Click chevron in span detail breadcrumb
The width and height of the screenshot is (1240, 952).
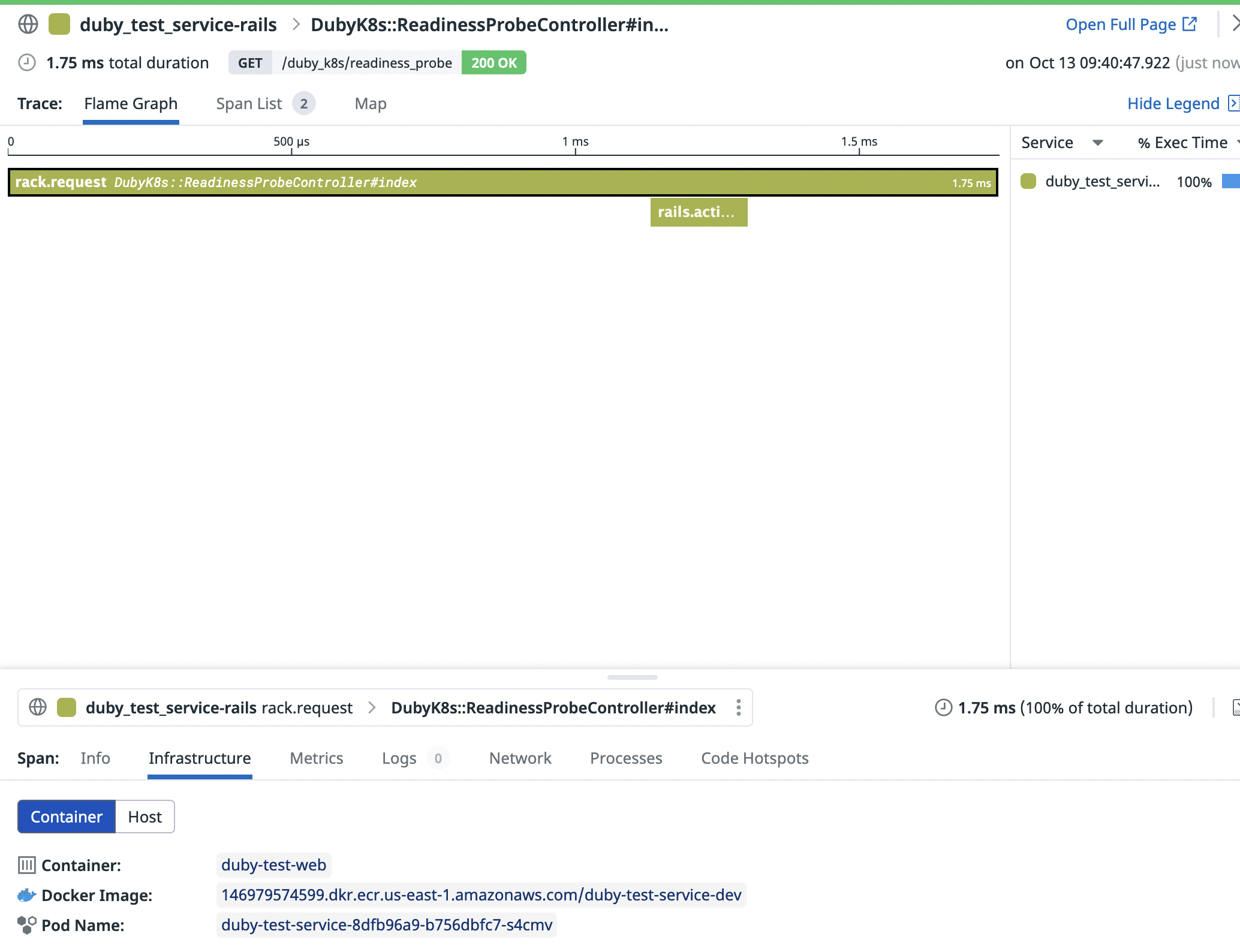pos(372,707)
